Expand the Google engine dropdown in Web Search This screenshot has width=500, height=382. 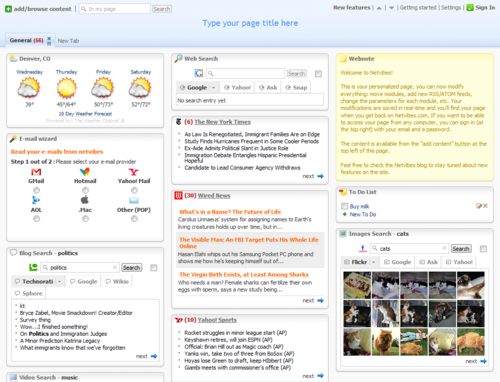point(214,88)
